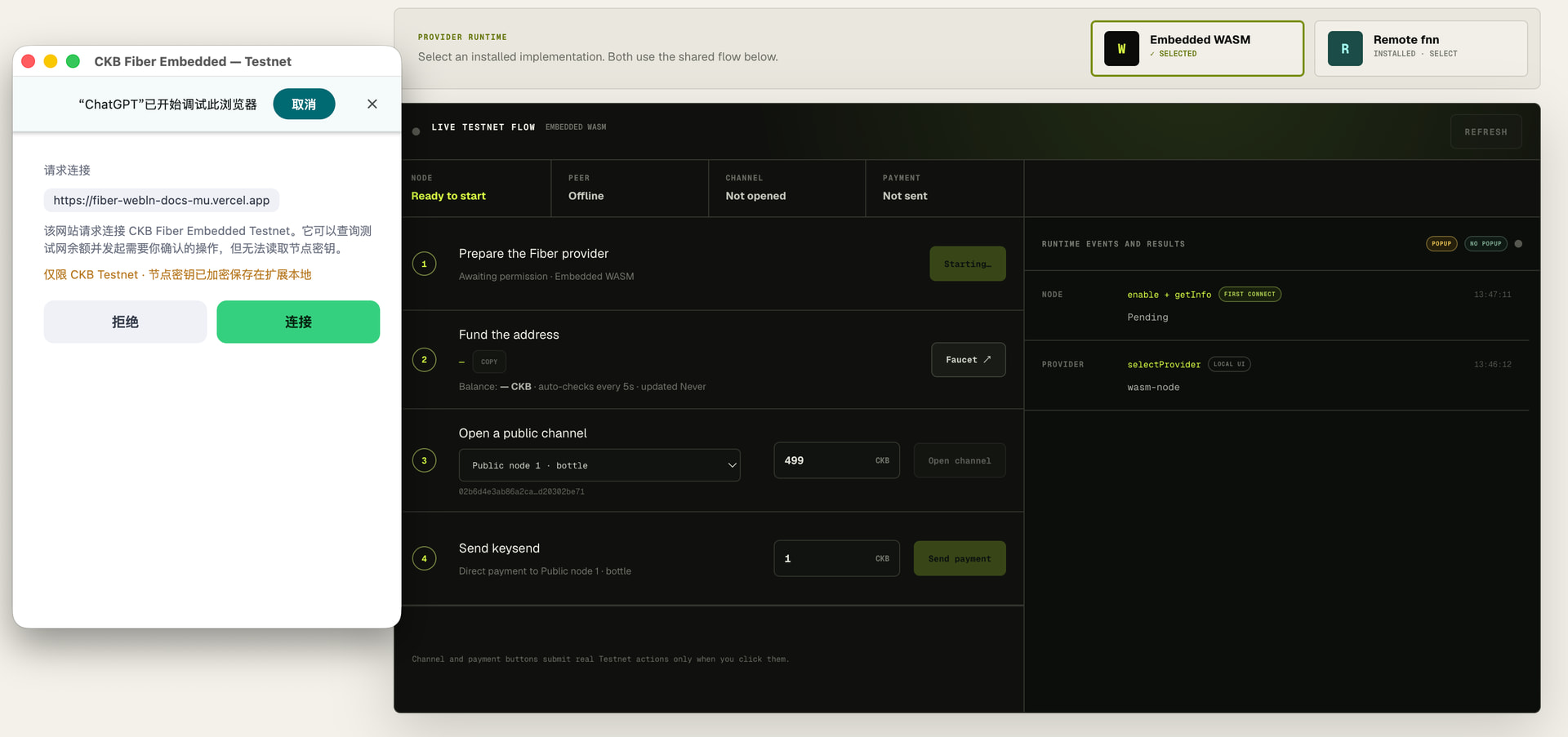1568x737 pixels.
Task: Dismiss the ChatGPT debugging notification bar
Action: pyautogui.click(x=372, y=104)
